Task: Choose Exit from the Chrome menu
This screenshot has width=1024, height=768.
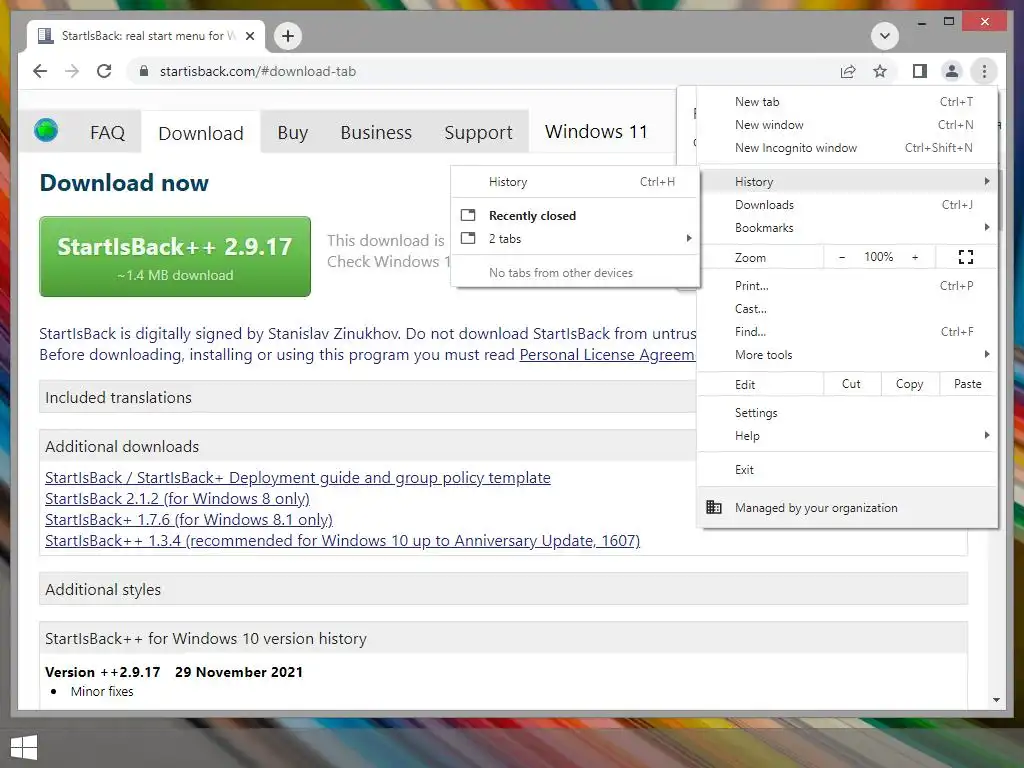Action: tap(847, 470)
